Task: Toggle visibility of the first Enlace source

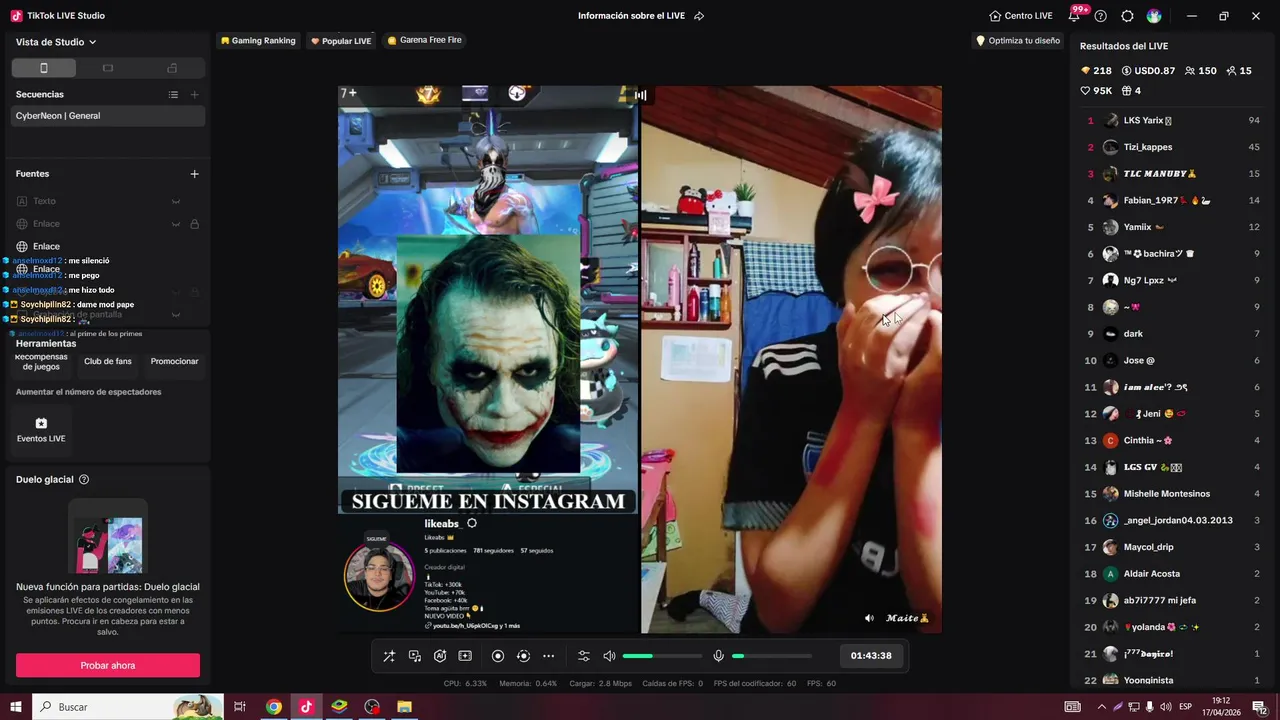Action: [x=176, y=224]
